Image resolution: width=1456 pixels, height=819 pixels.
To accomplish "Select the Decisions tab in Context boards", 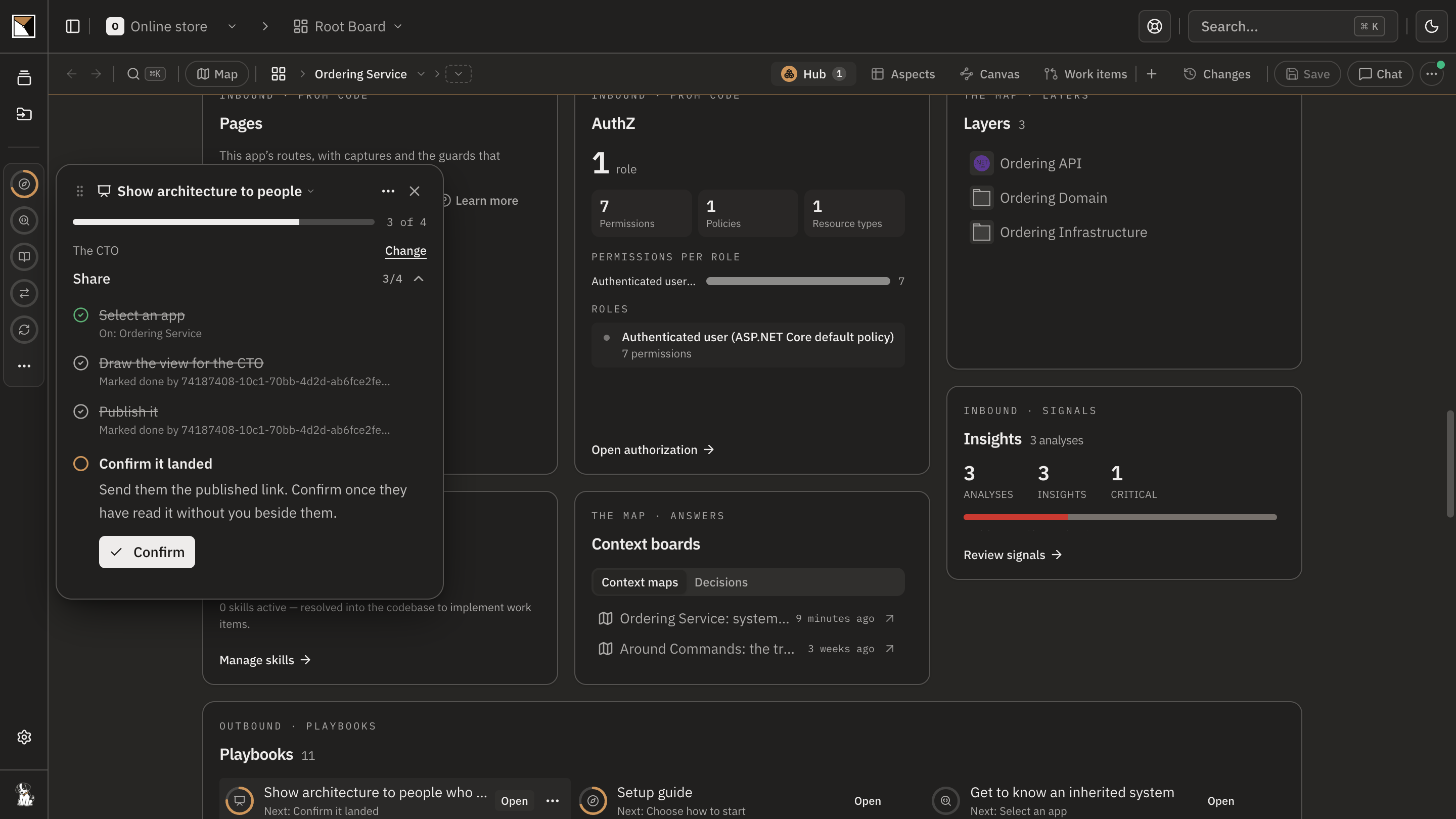I will [720, 582].
